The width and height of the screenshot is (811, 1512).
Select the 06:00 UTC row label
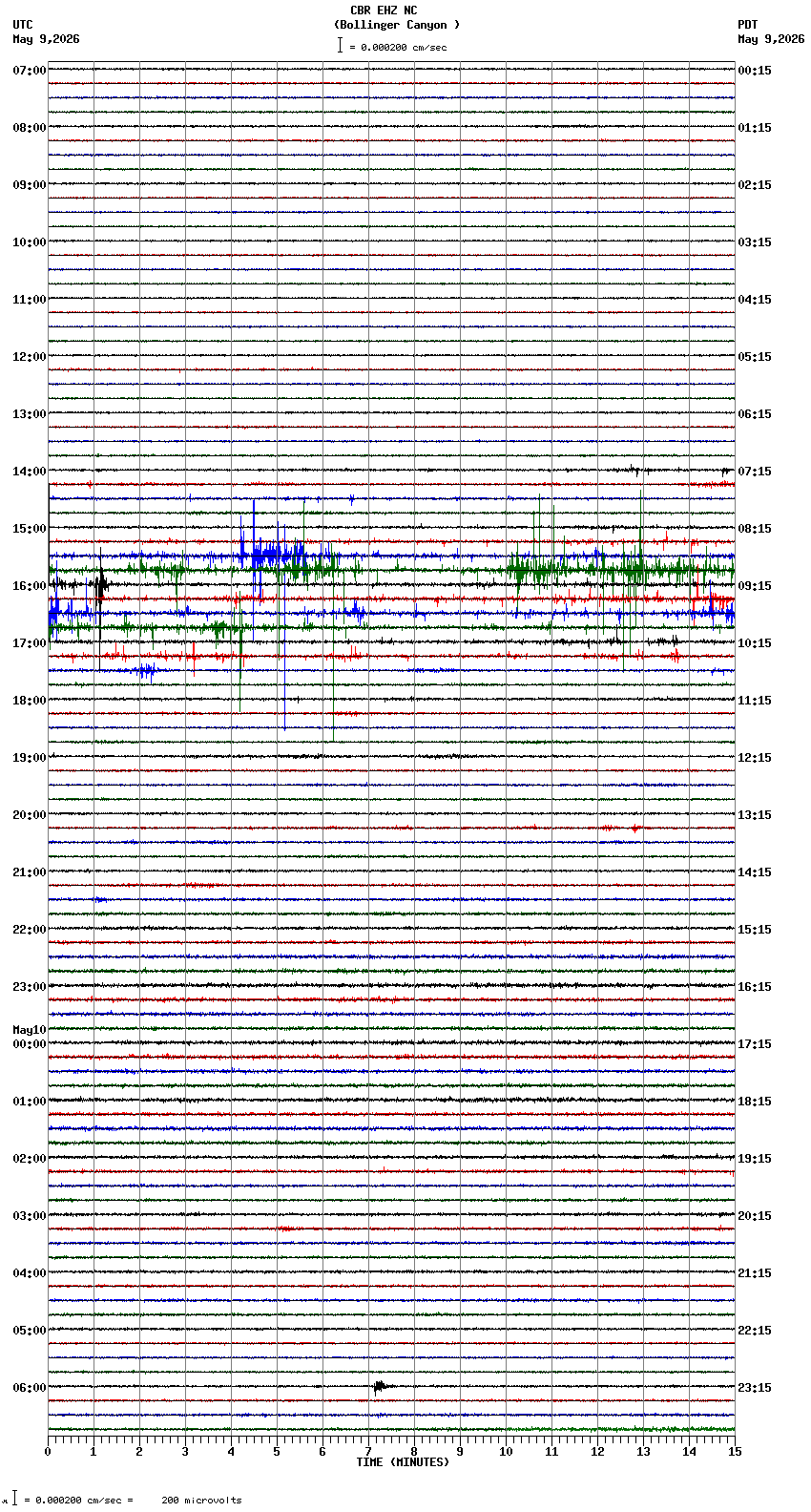[30, 1388]
